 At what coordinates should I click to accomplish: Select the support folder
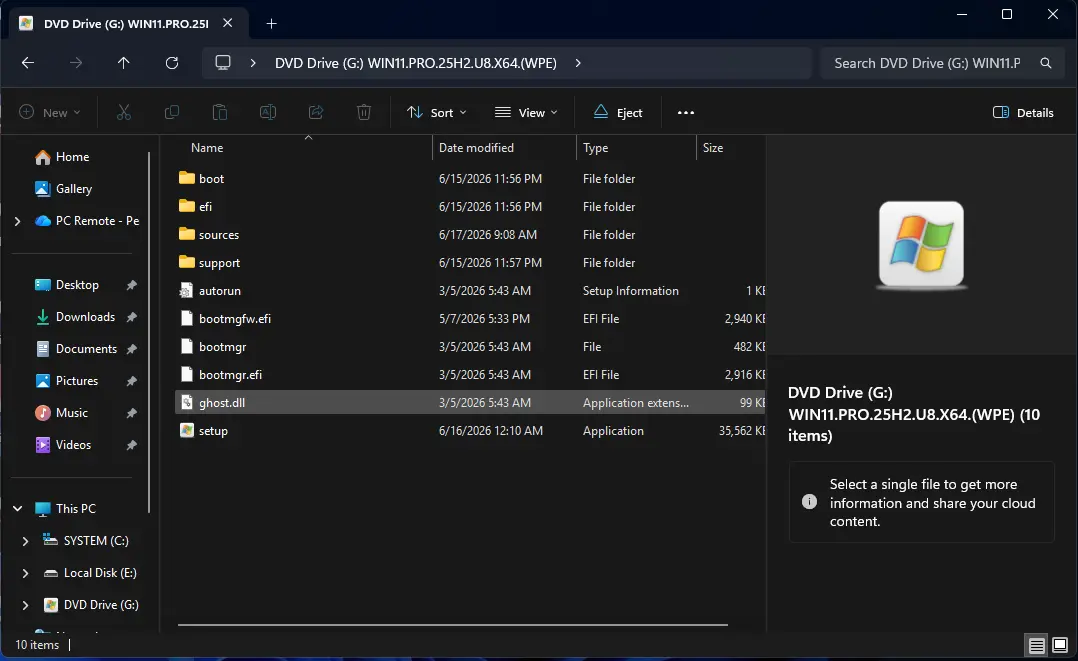click(470, 263)
